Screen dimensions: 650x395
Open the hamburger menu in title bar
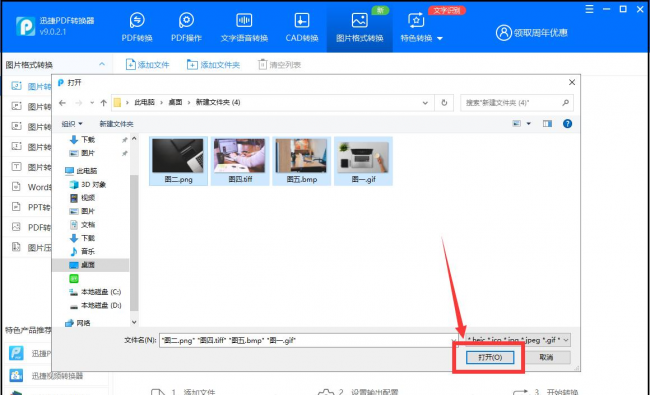coord(589,9)
